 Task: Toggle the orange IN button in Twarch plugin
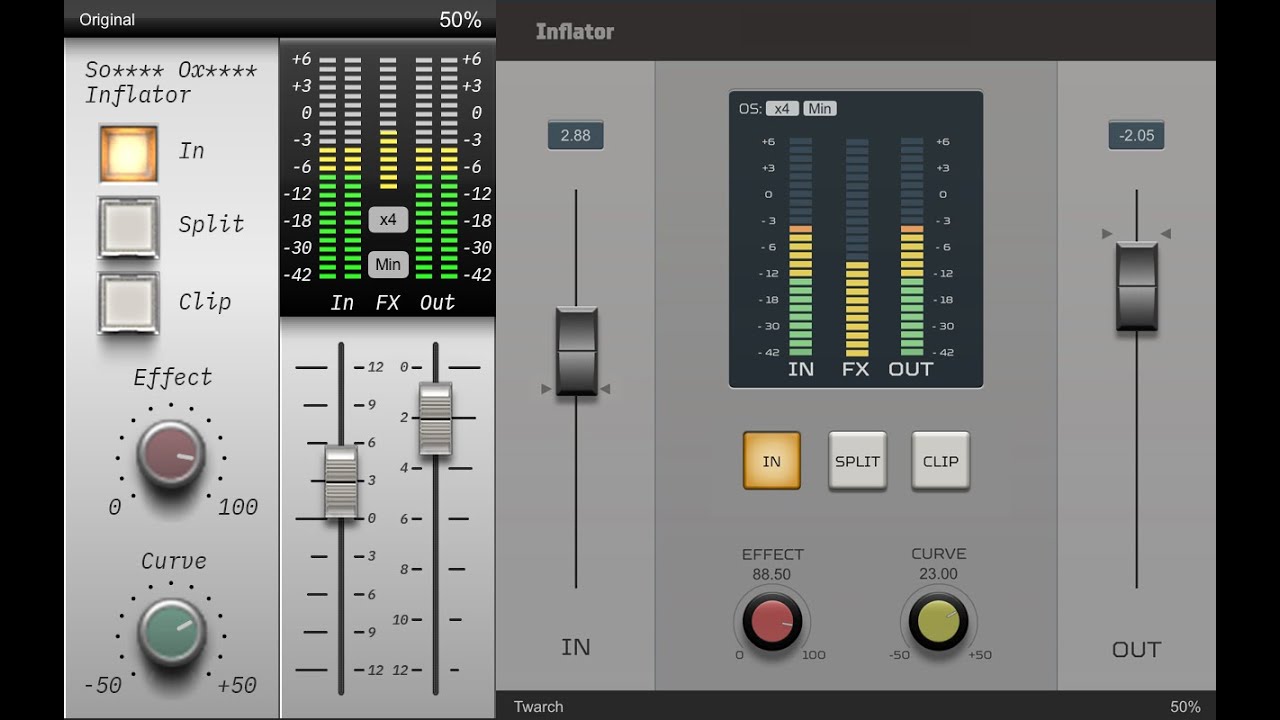(x=772, y=461)
